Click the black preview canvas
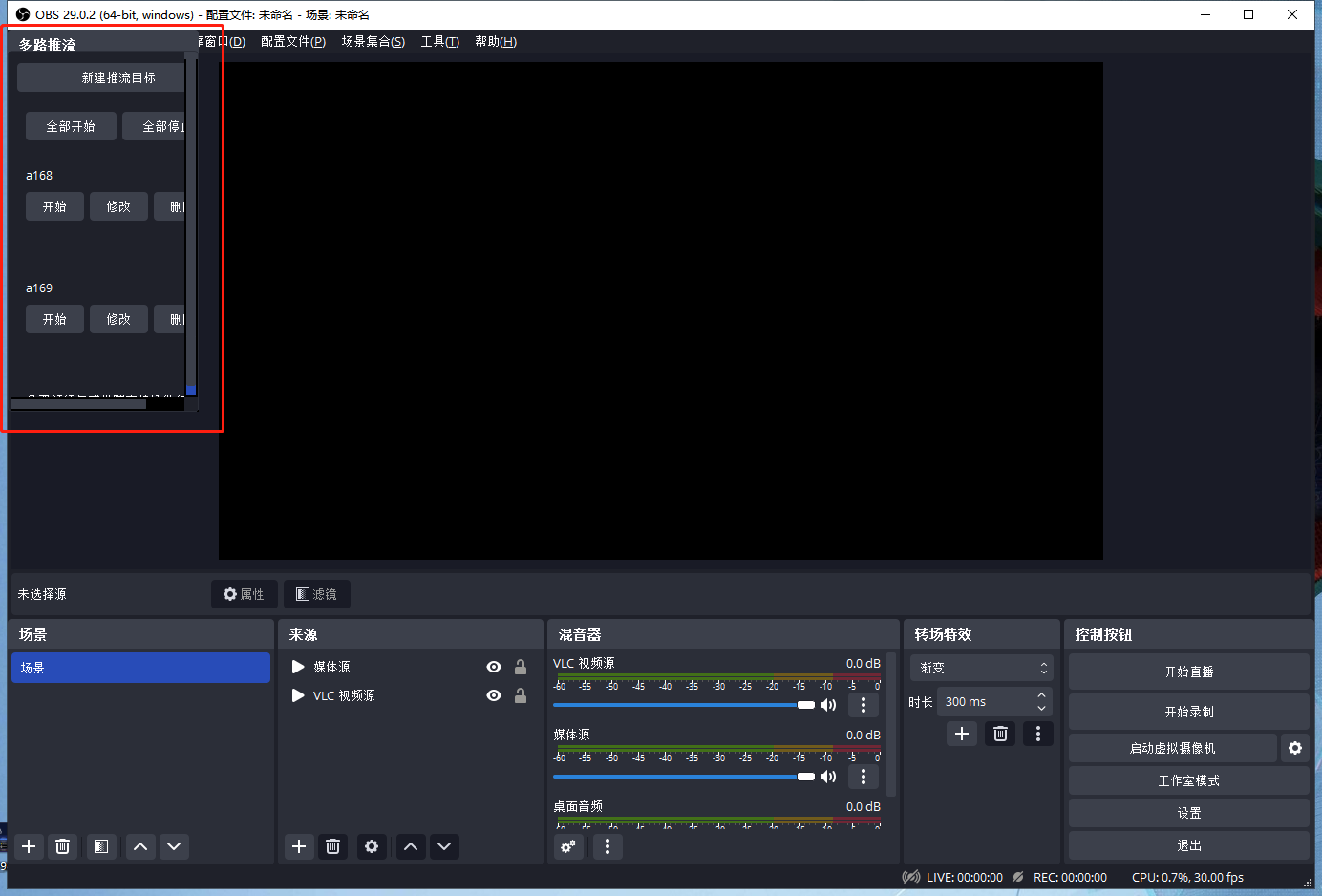This screenshot has width=1322, height=896. (x=661, y=310)
